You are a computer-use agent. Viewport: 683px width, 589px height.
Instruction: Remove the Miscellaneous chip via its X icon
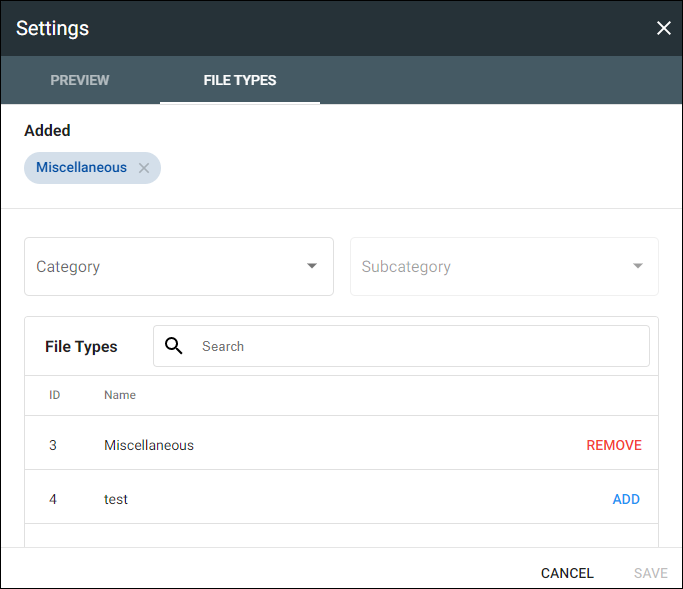[144, 168]
